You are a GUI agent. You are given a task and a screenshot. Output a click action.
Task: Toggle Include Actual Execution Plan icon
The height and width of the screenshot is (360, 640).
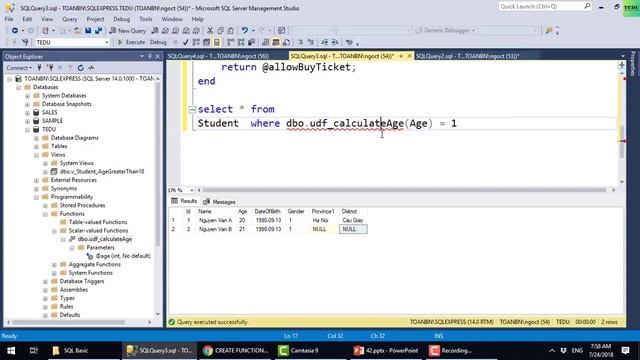[231, 42]
